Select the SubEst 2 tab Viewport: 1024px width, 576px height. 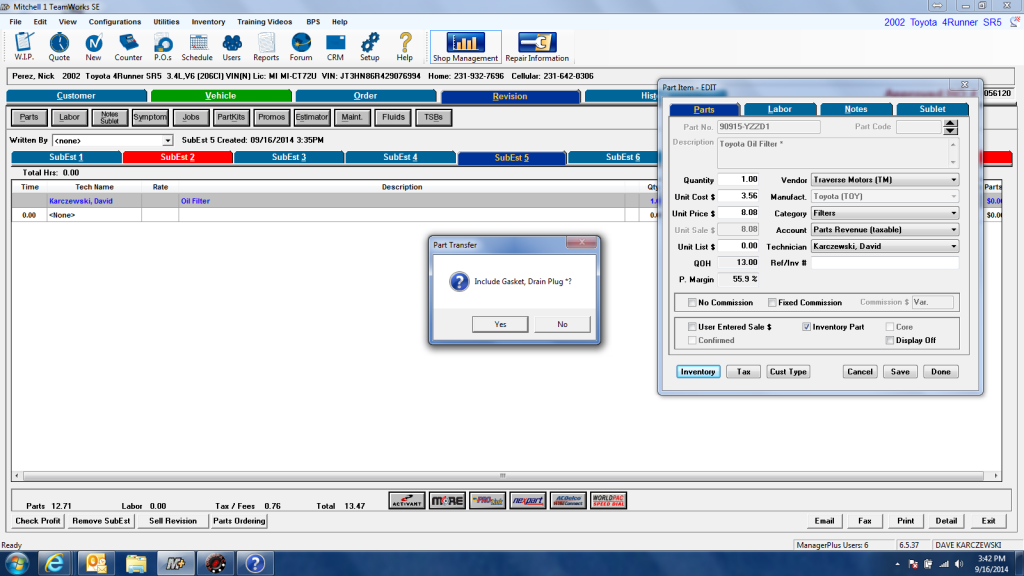point(178,157)
